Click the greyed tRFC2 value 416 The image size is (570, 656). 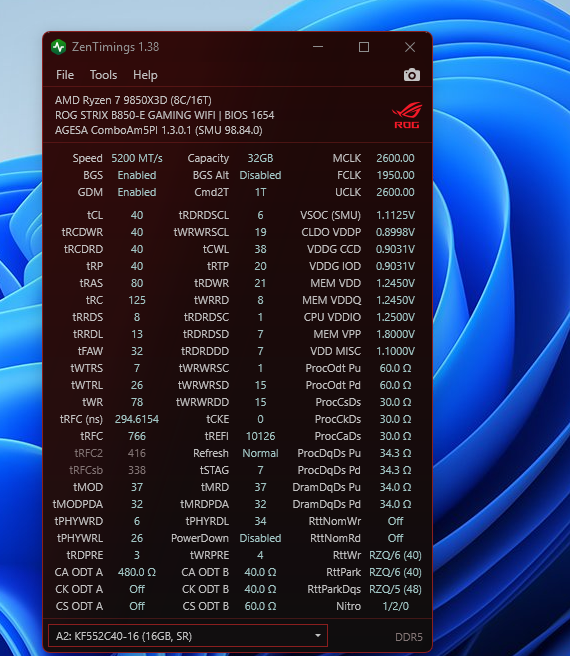click(x=137, y=453)
